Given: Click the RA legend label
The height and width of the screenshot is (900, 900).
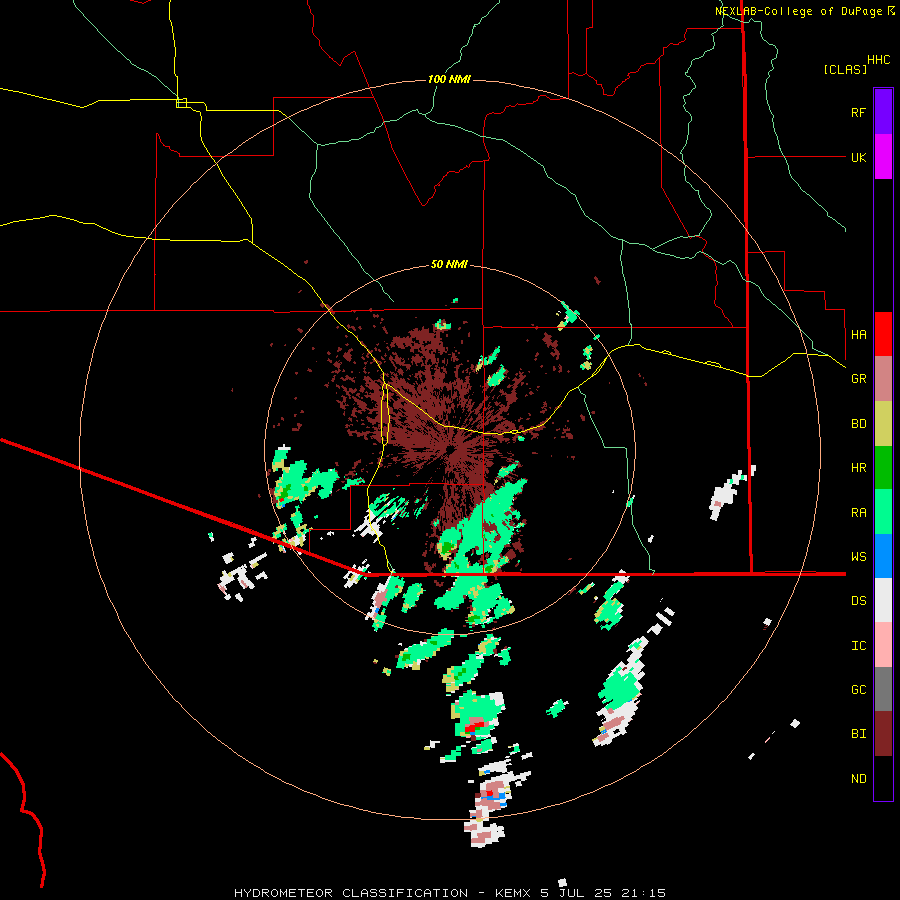Looking at the screenshot, I should [858, 513].
